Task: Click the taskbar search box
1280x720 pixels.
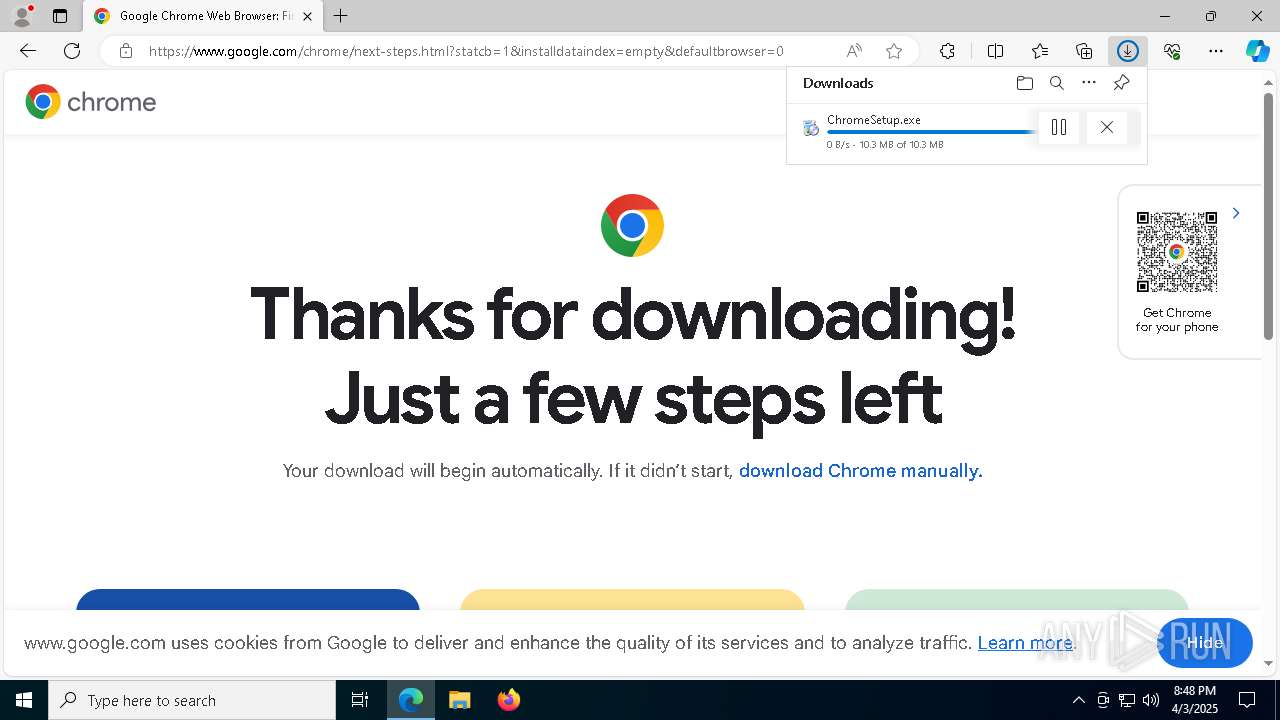Action: coord(192,700)
